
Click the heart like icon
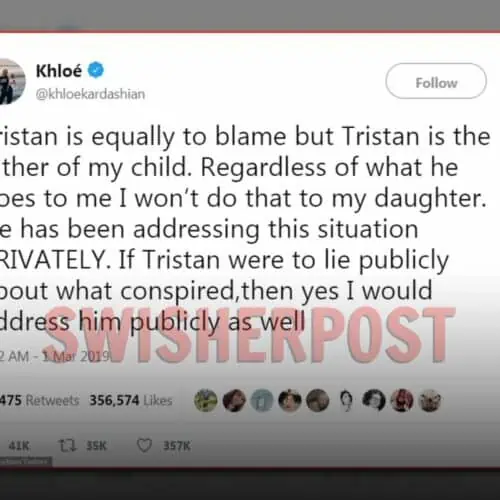[145, 445]
